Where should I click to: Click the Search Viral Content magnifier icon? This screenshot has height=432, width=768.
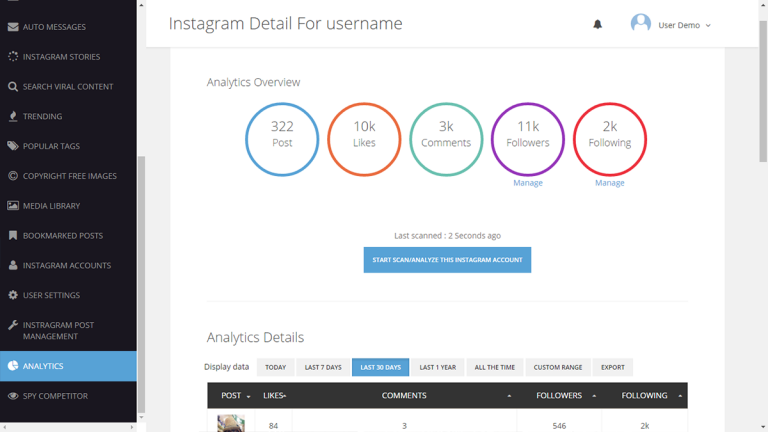point(13,87)
